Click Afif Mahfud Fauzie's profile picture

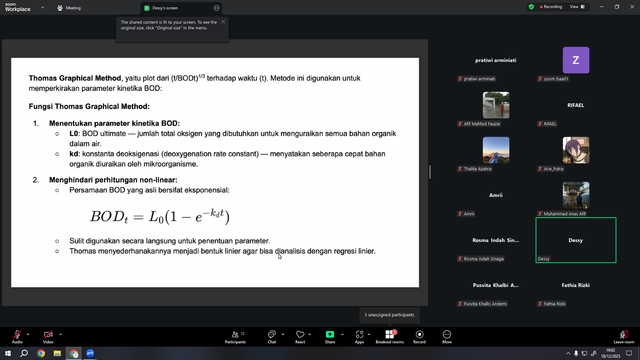pyautogui.click(x=496, y=105)
